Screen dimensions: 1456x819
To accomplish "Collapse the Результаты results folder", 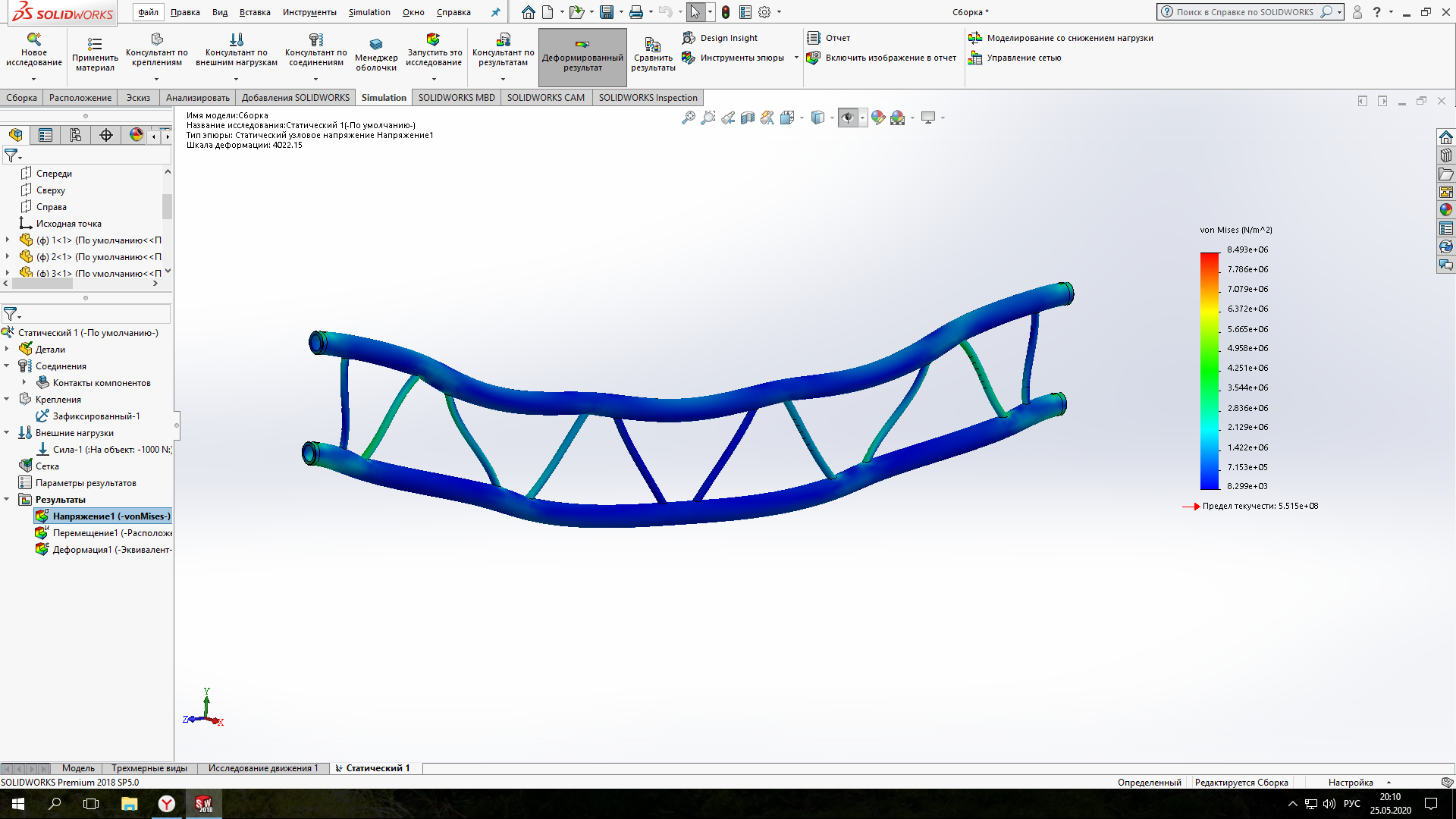I will (7, 499).
